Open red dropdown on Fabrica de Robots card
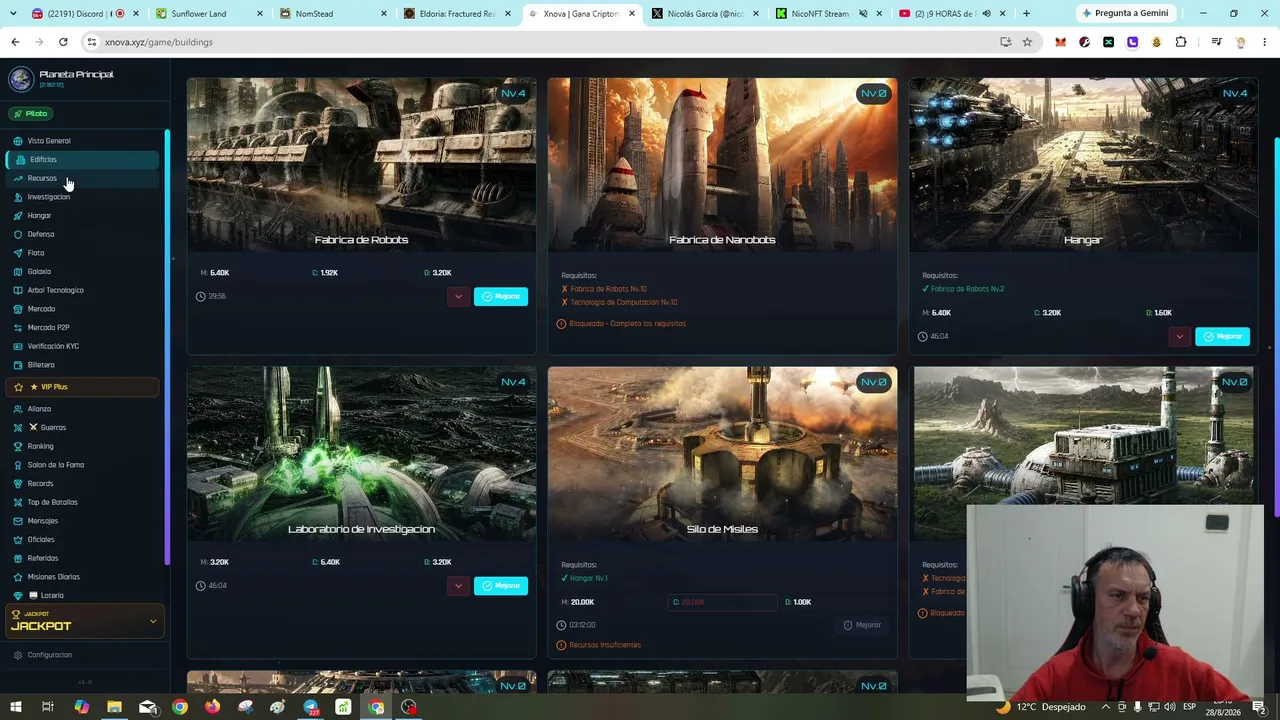1280x720 pixels. click(x=458, y=296)
